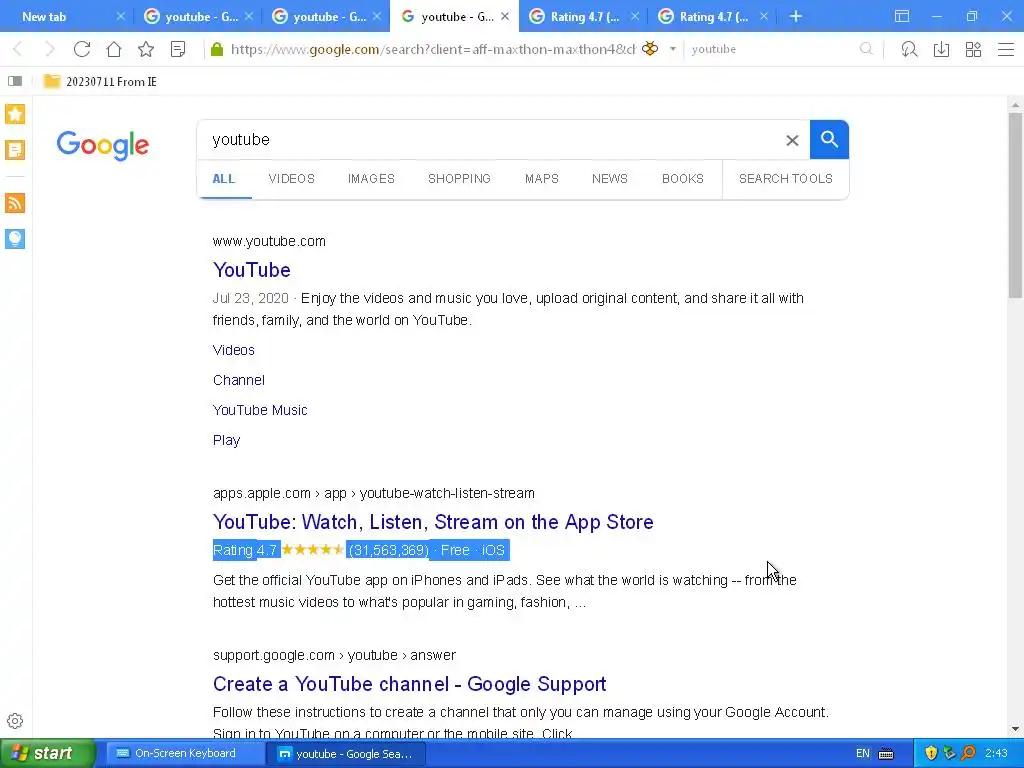This screenshot has width=1024, height=768.
Task: Click into the Google search field
Action: tap(490, 139)
